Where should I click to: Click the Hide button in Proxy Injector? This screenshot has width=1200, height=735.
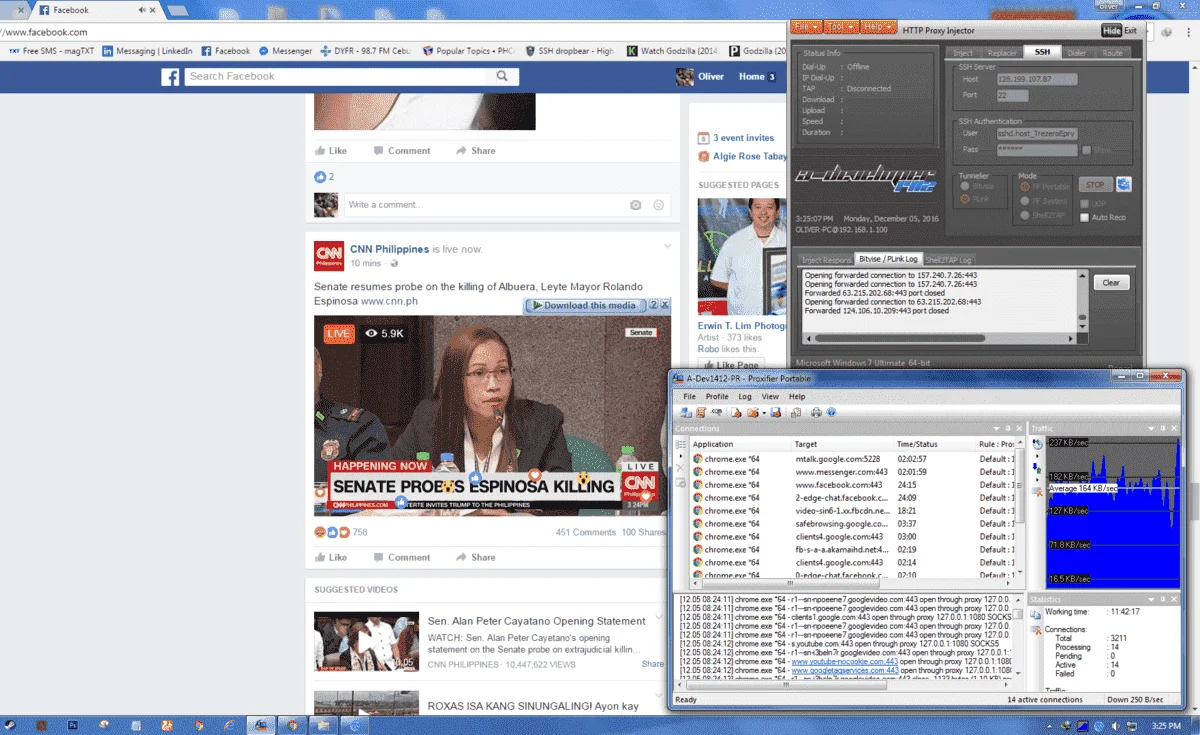pyautogui.click(x=1111, y=31)
